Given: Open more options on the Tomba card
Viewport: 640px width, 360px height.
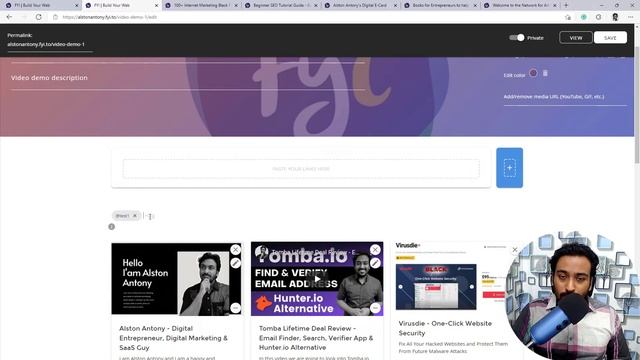Looking at the screenshot, I should [375, 308].
